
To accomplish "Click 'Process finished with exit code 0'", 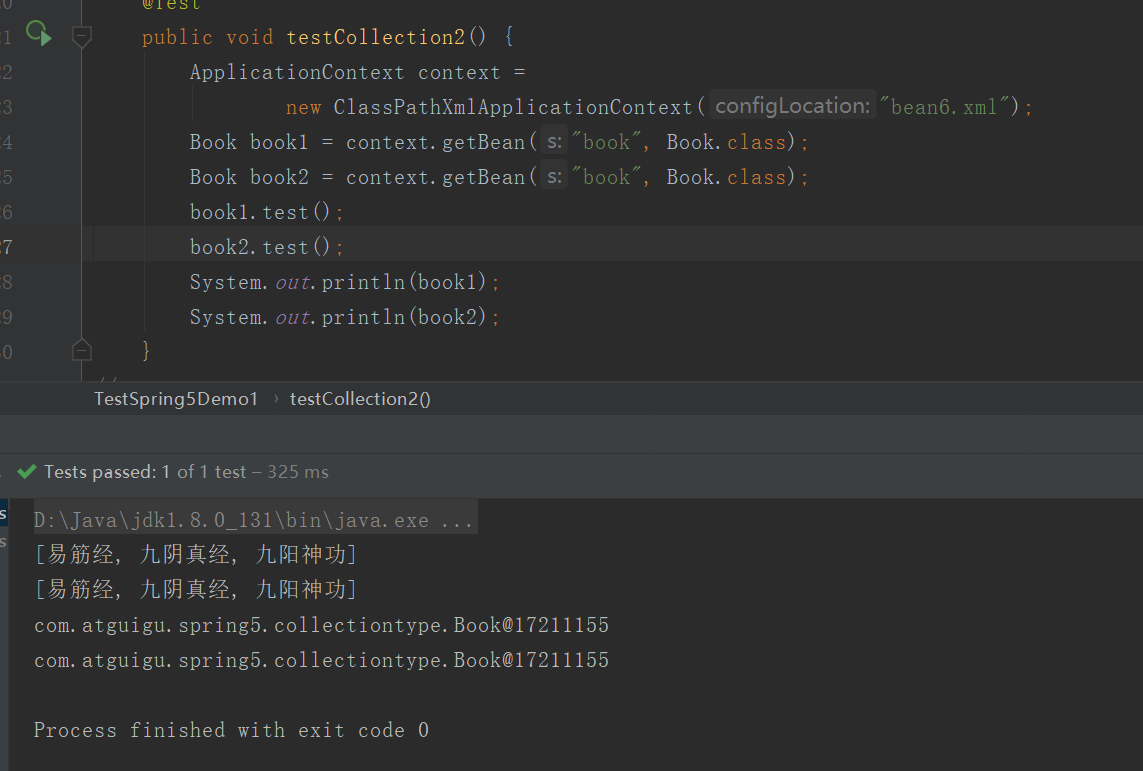I will [231, 729].
